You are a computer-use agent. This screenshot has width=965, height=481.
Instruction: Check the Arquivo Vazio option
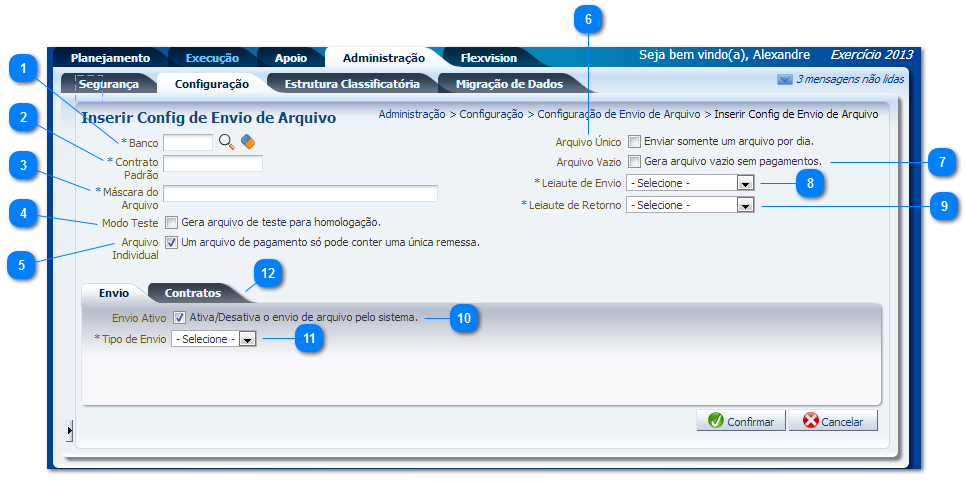point(634,162)
